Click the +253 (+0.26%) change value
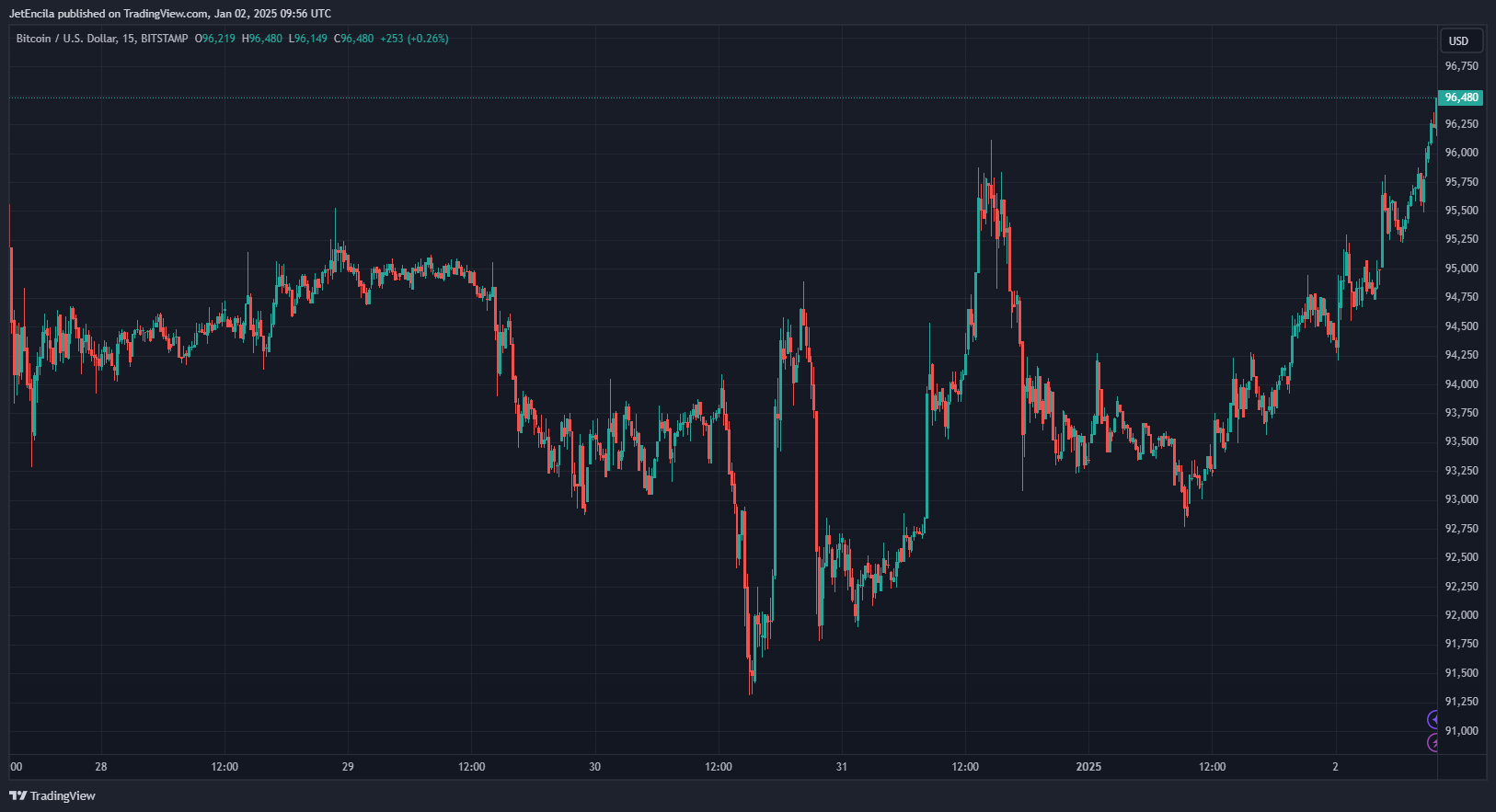1496x812 pixels. point(414,39)
